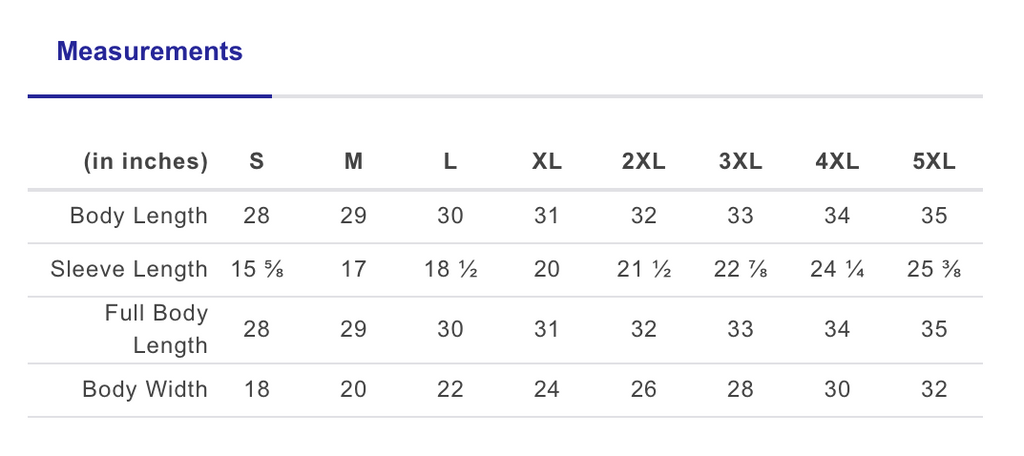Open the Measurements tab

coord(150,51)
